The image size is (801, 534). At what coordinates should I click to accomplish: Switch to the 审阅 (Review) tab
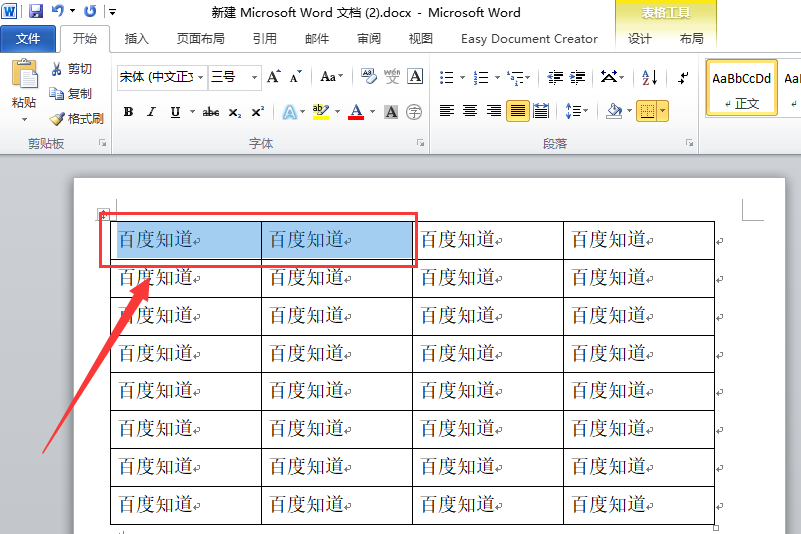point(368,39)
